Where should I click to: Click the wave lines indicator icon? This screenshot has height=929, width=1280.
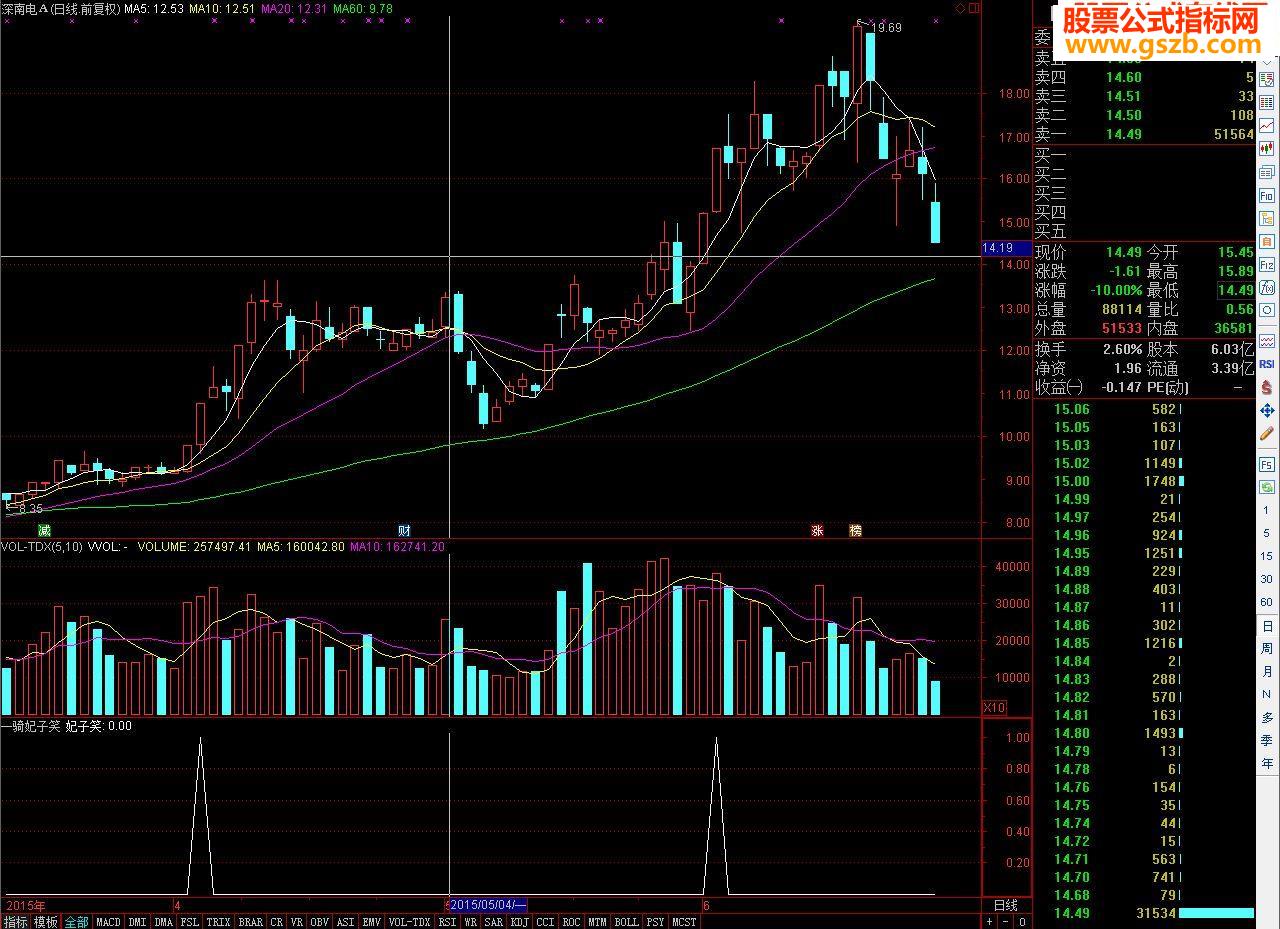1266,341
